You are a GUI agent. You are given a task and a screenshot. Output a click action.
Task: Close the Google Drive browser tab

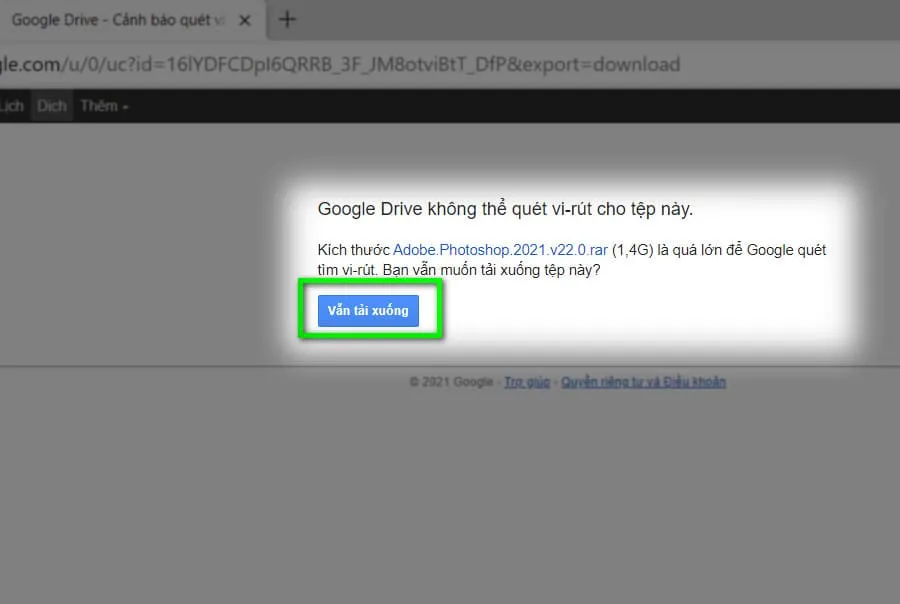[x=245, y=21]
